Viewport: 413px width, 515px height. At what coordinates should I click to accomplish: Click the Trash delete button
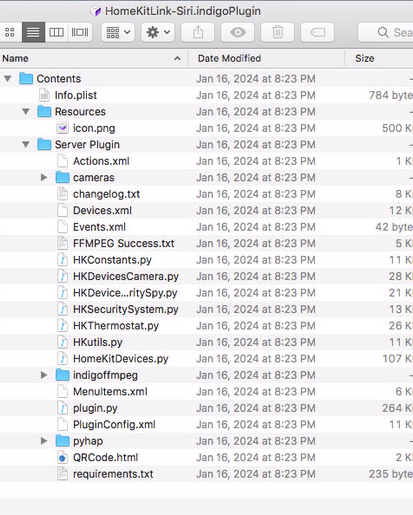[x=277, y=32]
